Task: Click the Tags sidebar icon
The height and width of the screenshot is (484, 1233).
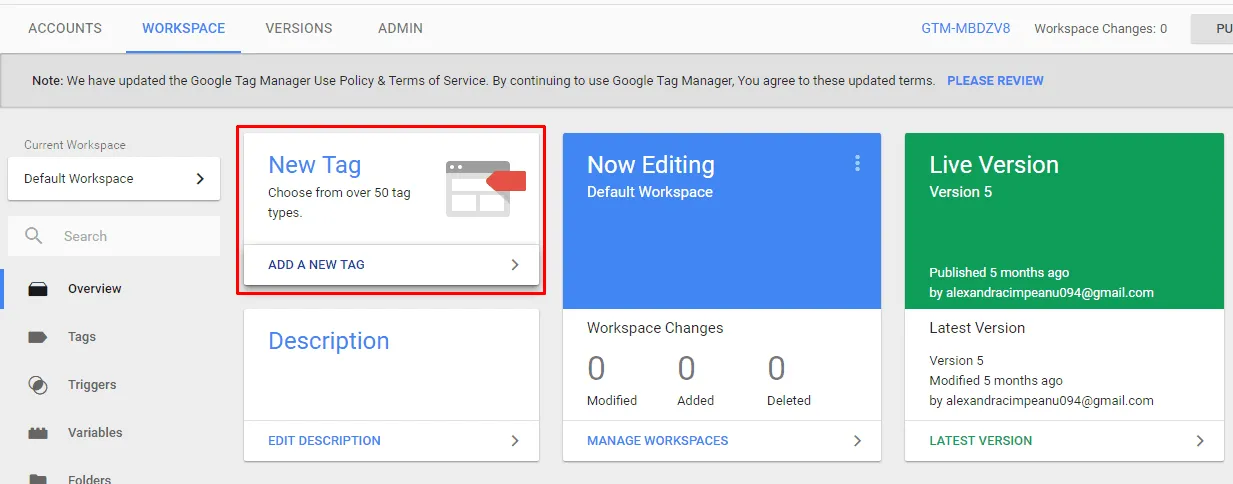Action: 38,337
